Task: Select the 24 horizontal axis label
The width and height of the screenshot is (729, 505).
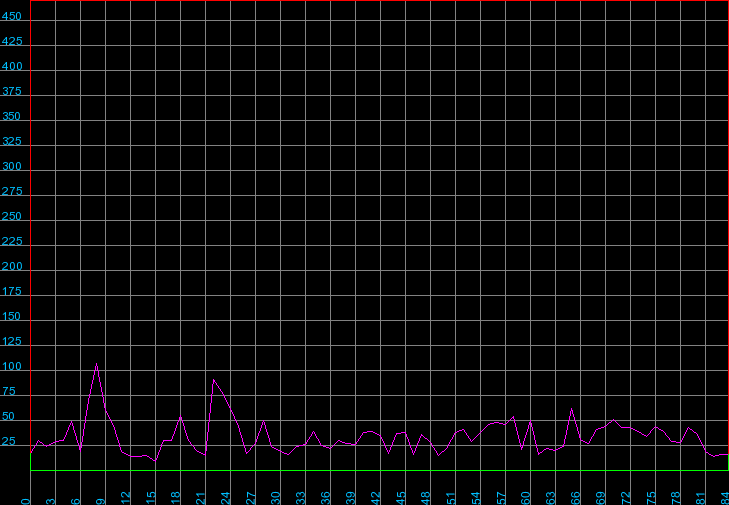Action: 226,498
